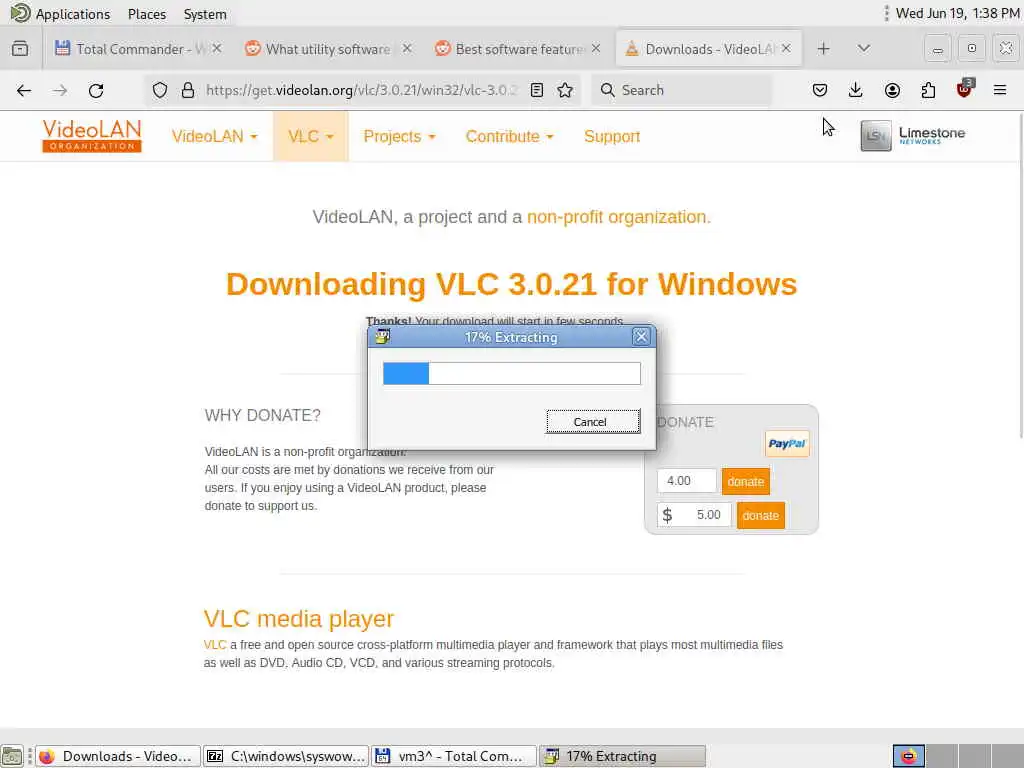Screen dimensions: 1024x768
Task: Click the 4.00 donation amount field
Action: 686,481
